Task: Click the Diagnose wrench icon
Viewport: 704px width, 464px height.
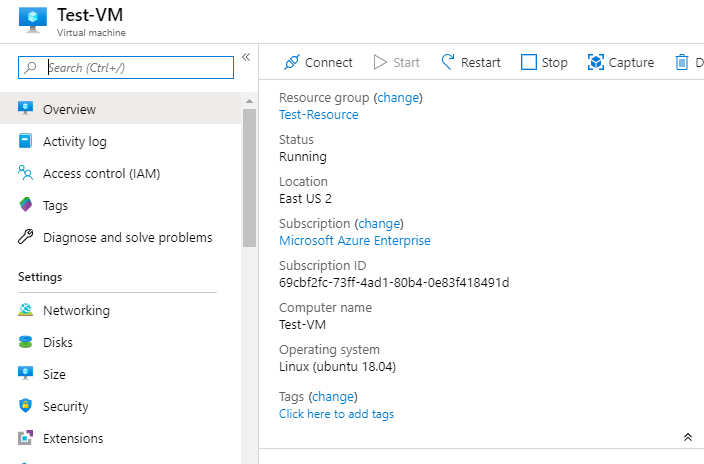Action: coord(26,236)
